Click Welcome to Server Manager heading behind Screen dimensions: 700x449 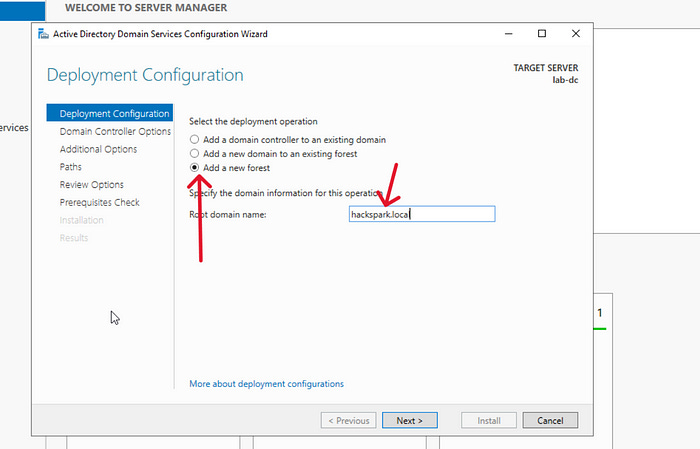tap(146, 8)
